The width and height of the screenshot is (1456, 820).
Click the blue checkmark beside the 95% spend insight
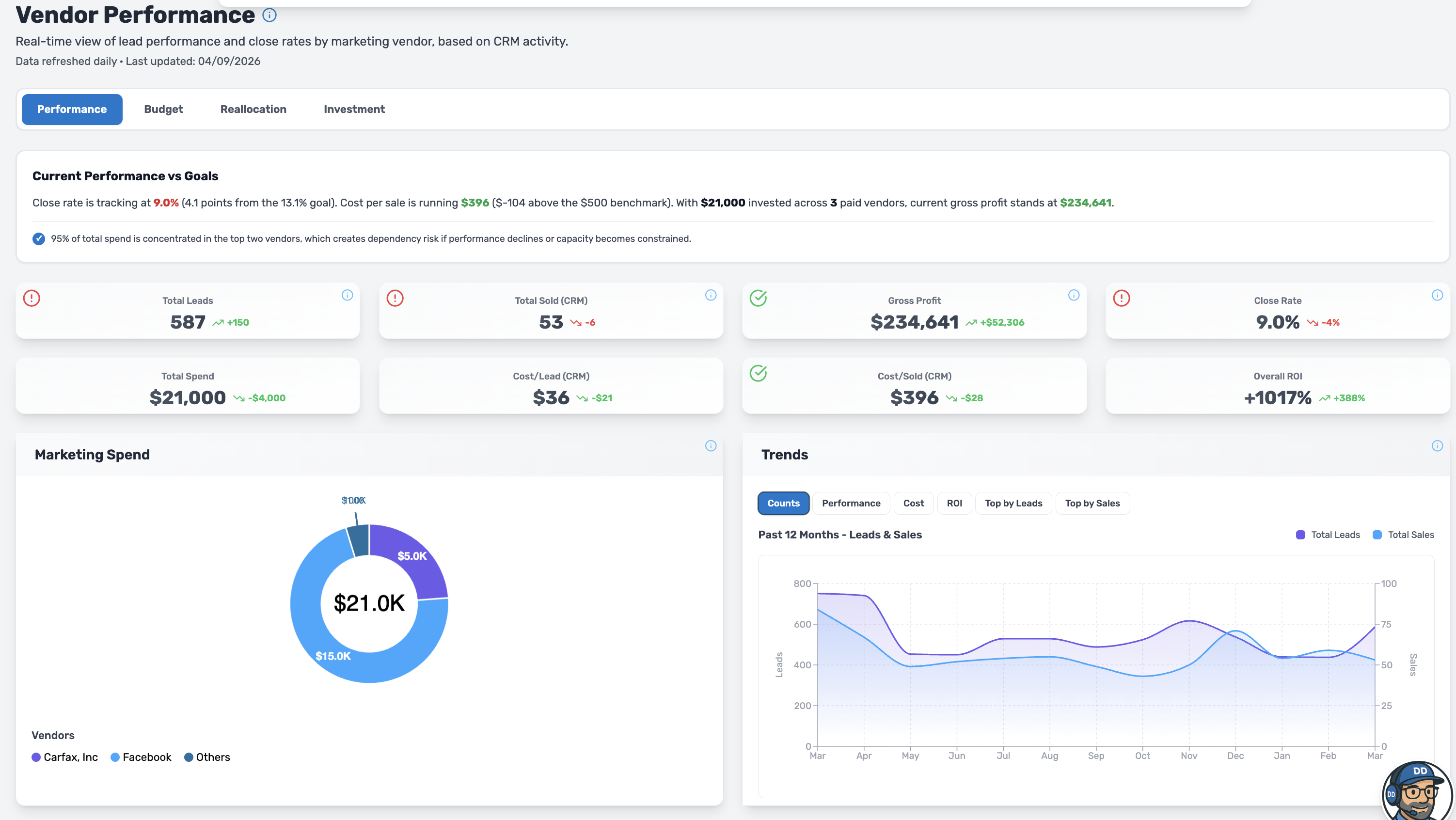pos(38,238)
